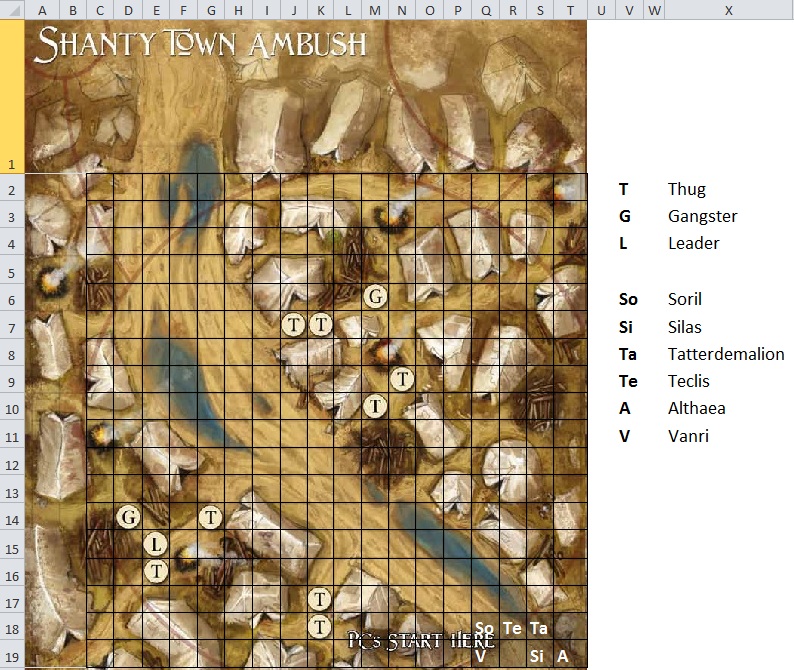This screenshot has width=794, height=670.
Task: Select row 13 by its header
Action: pyautogui.click(x=12, y=488)
